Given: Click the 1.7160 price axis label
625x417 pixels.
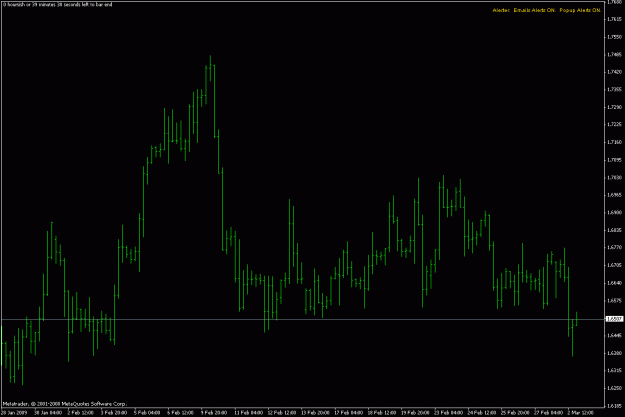Looking at the screenshot, I should coord(615,142).
